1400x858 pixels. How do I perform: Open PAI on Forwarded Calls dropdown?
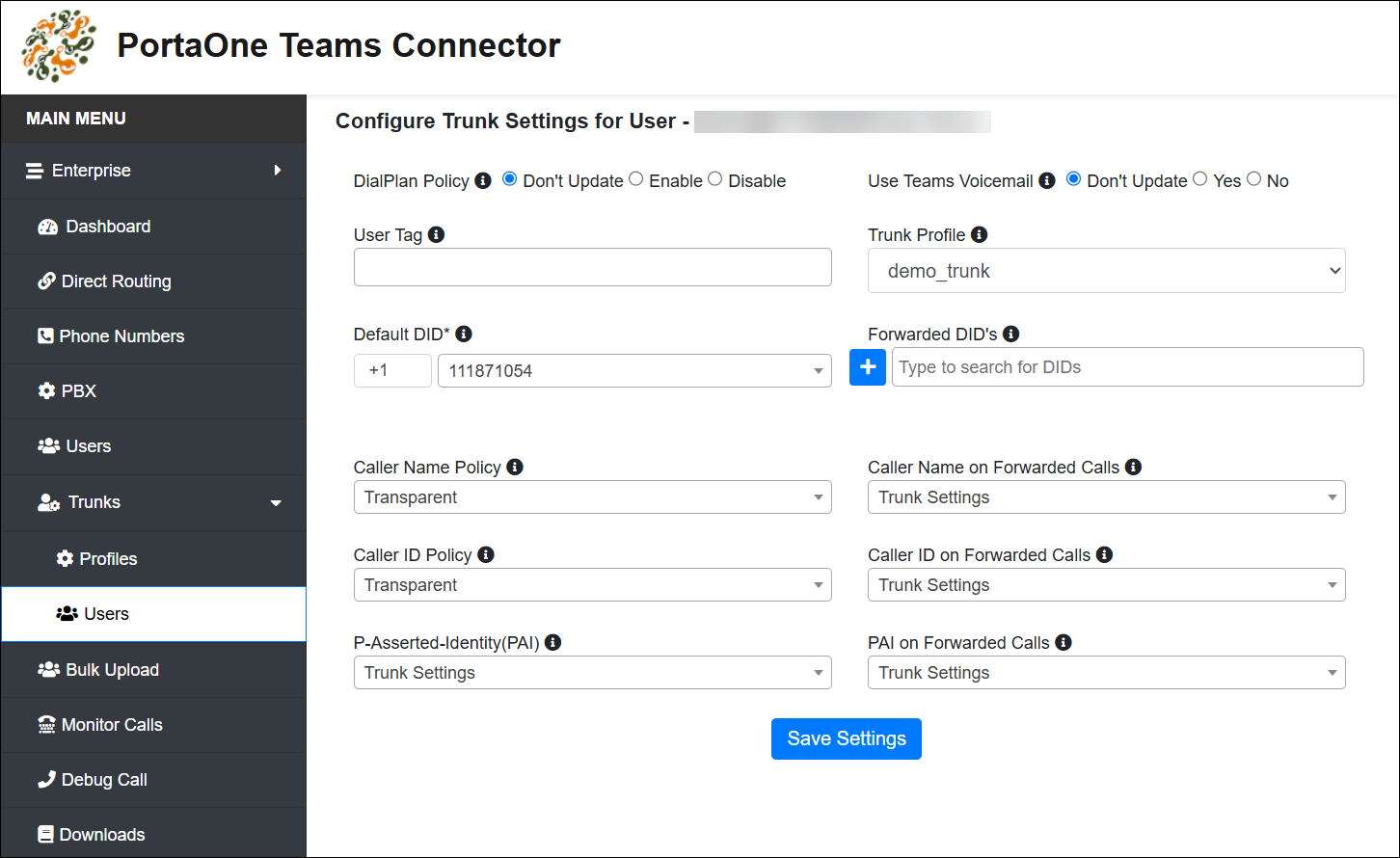tap(1107, 673)
